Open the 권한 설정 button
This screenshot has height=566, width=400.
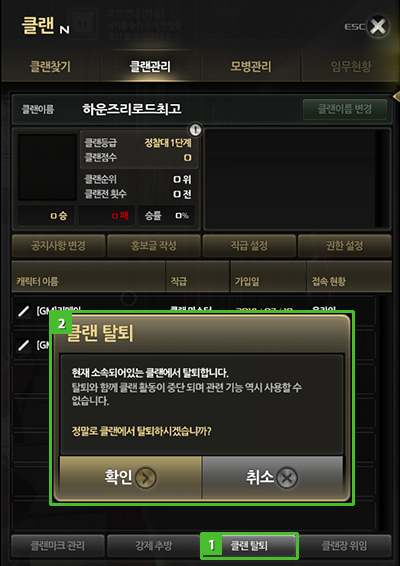click(x=344, y=246)
